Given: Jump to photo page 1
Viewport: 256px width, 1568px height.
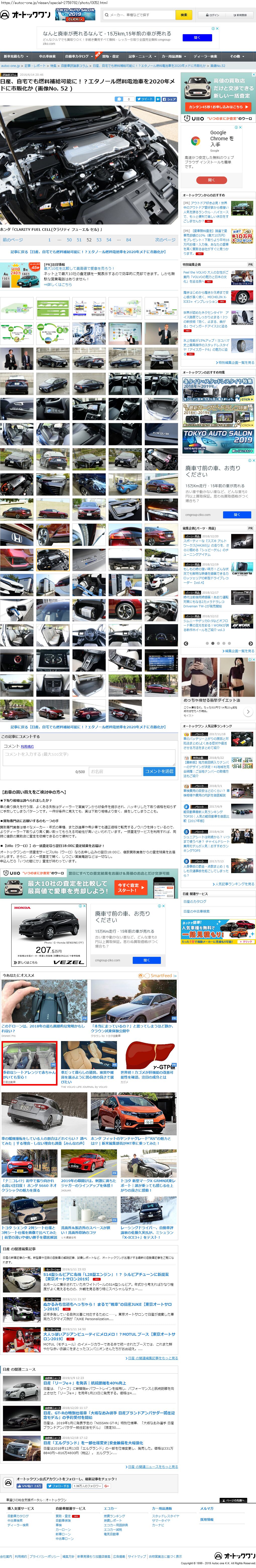Looking at the screenshot, I should (49, 240).
